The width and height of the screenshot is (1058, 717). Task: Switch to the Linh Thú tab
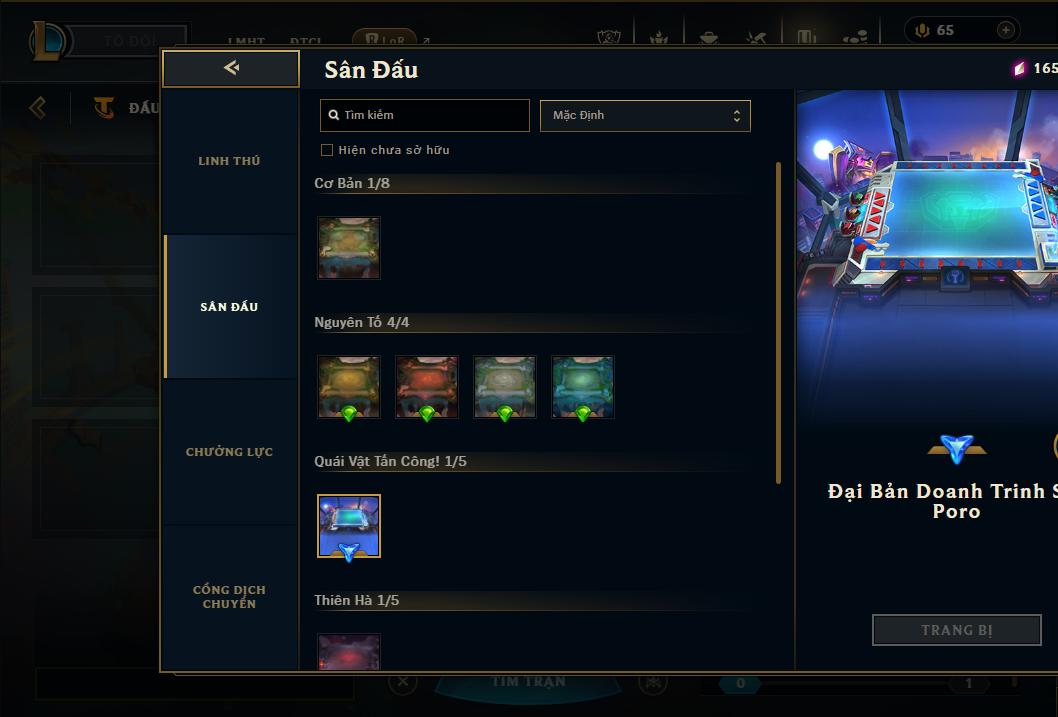(x=229, y=161)
